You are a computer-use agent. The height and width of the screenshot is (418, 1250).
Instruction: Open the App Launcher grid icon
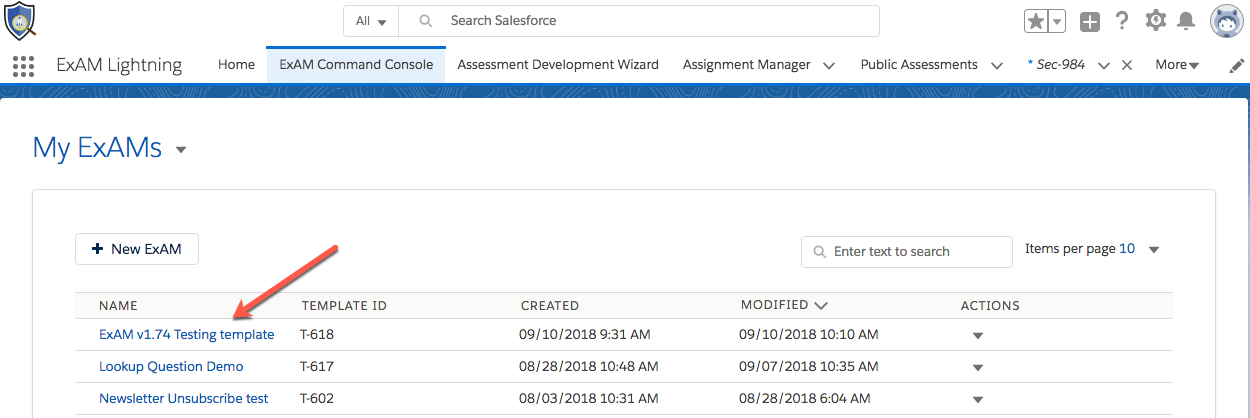point(23,66)
